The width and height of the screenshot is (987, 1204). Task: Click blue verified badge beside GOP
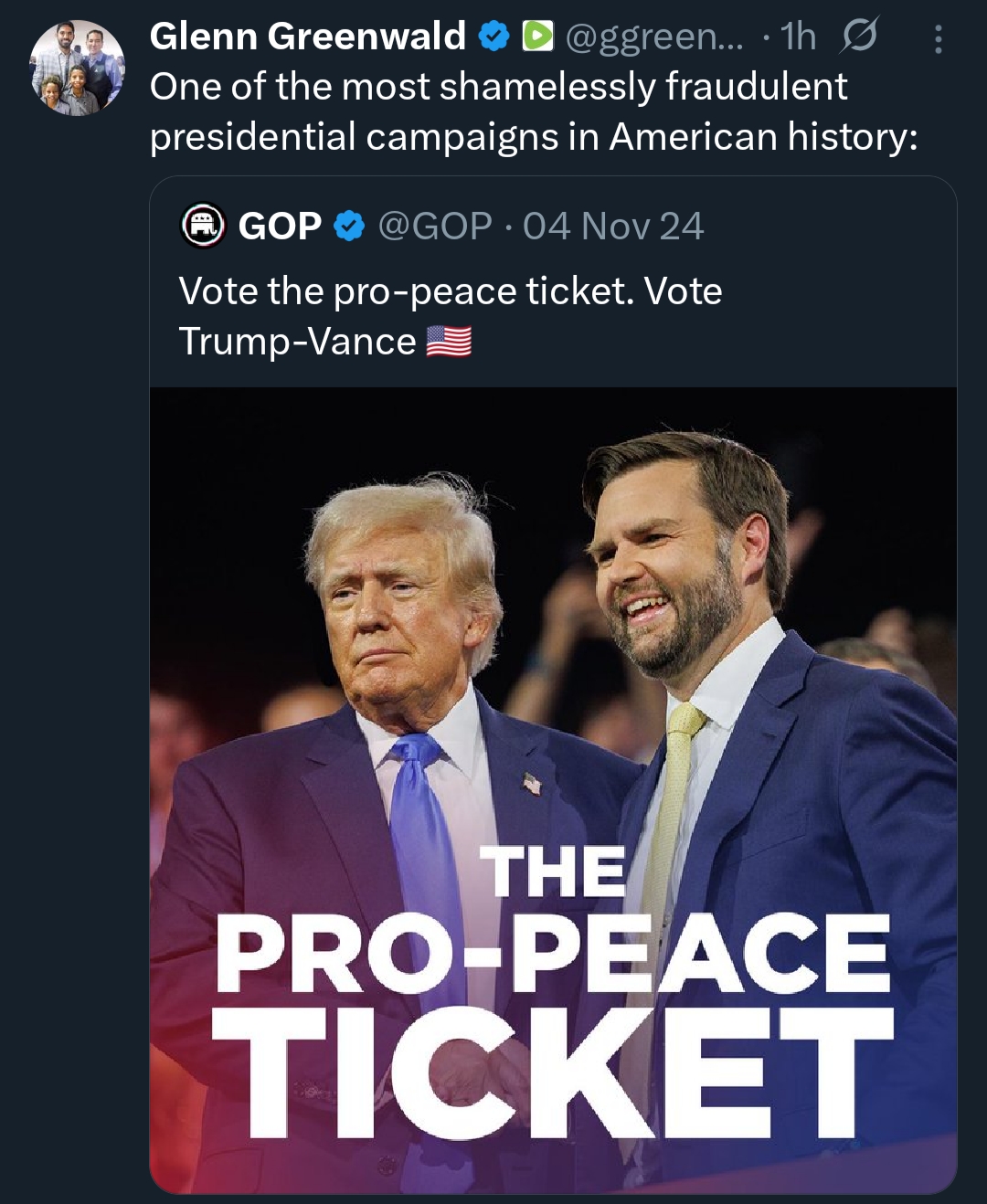349,226
